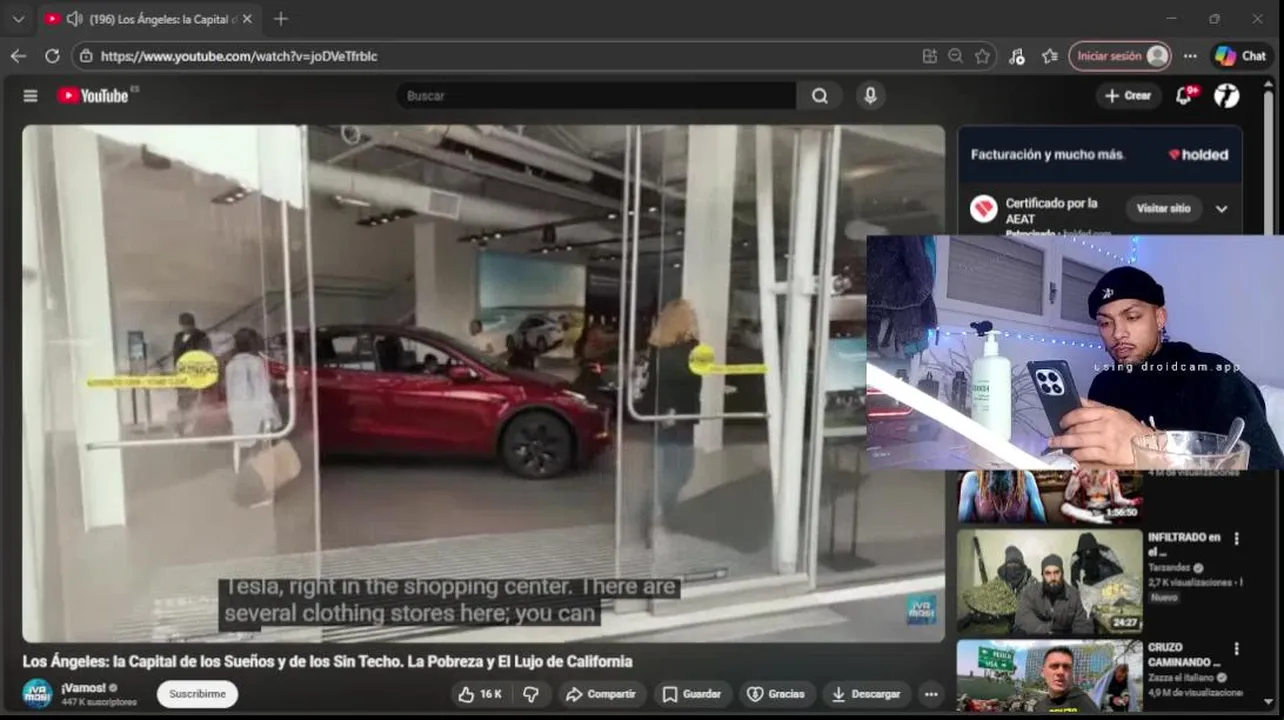
Task: Click the Descargar download button
Action: [867, 694]
